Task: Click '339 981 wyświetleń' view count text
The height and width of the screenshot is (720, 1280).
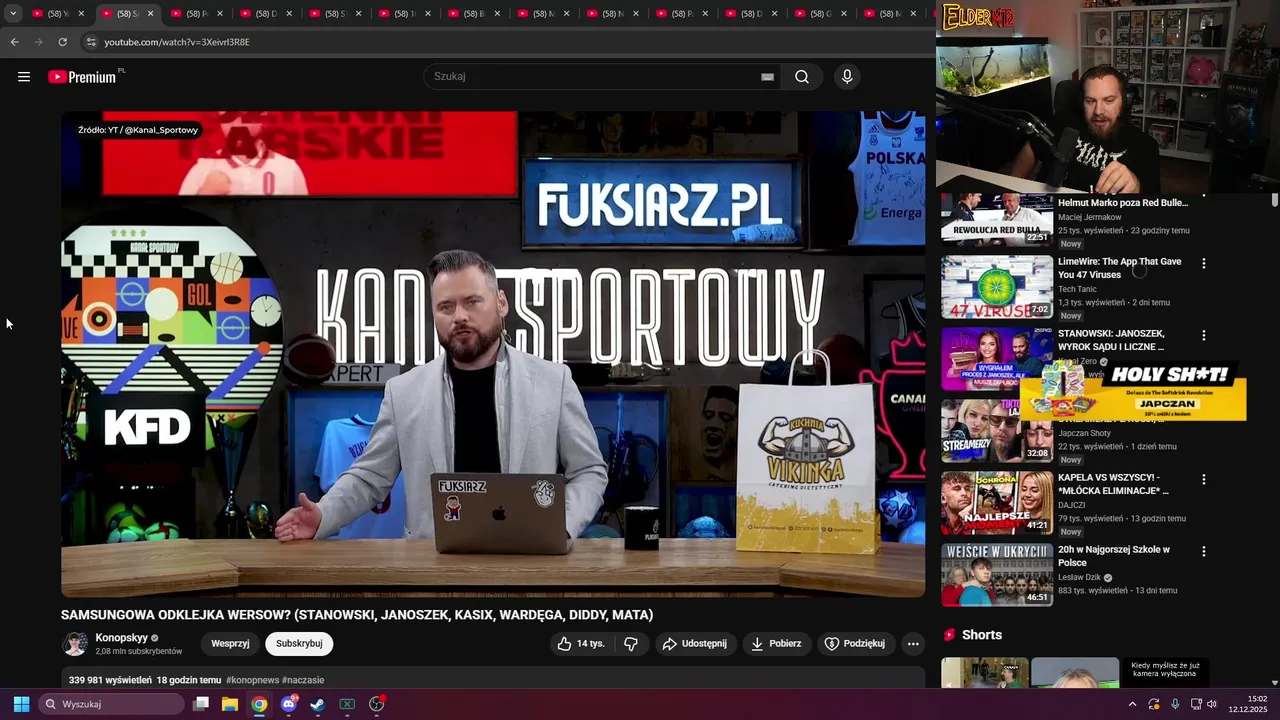Action: click(x=110, y=680)
